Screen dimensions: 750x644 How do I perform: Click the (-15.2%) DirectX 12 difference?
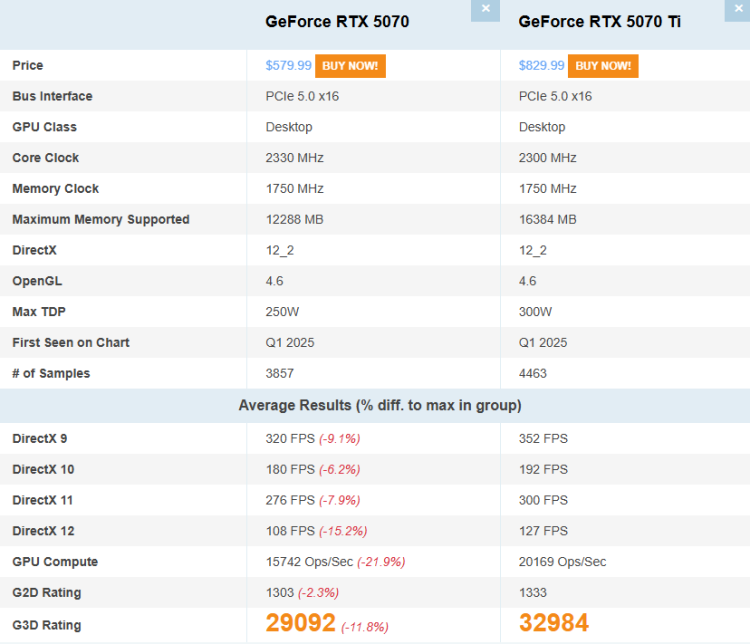pos(343,531)
